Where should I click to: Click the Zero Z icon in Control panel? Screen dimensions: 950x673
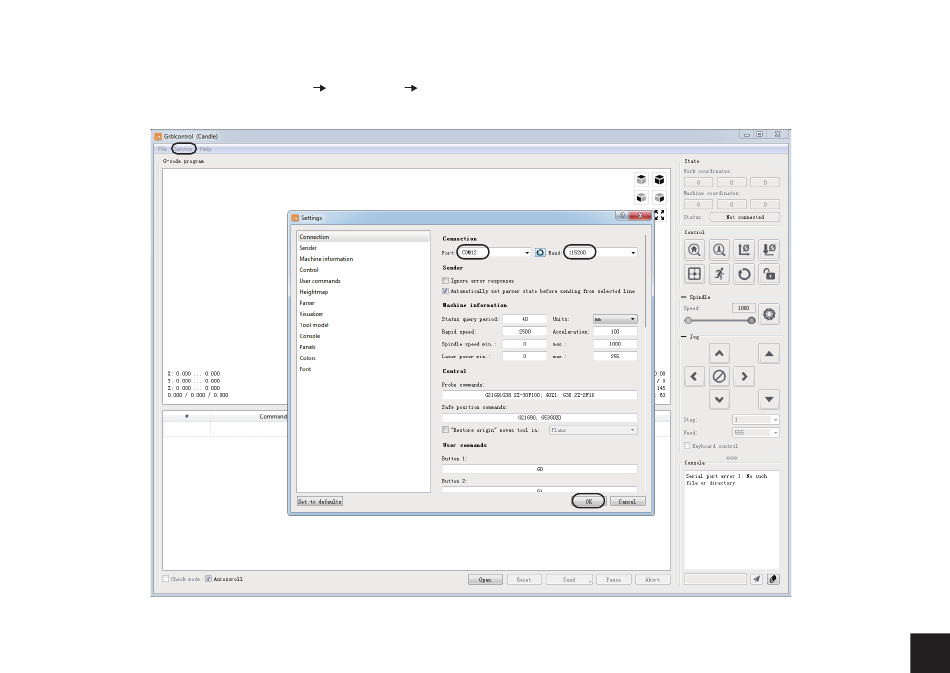[769, 250]
